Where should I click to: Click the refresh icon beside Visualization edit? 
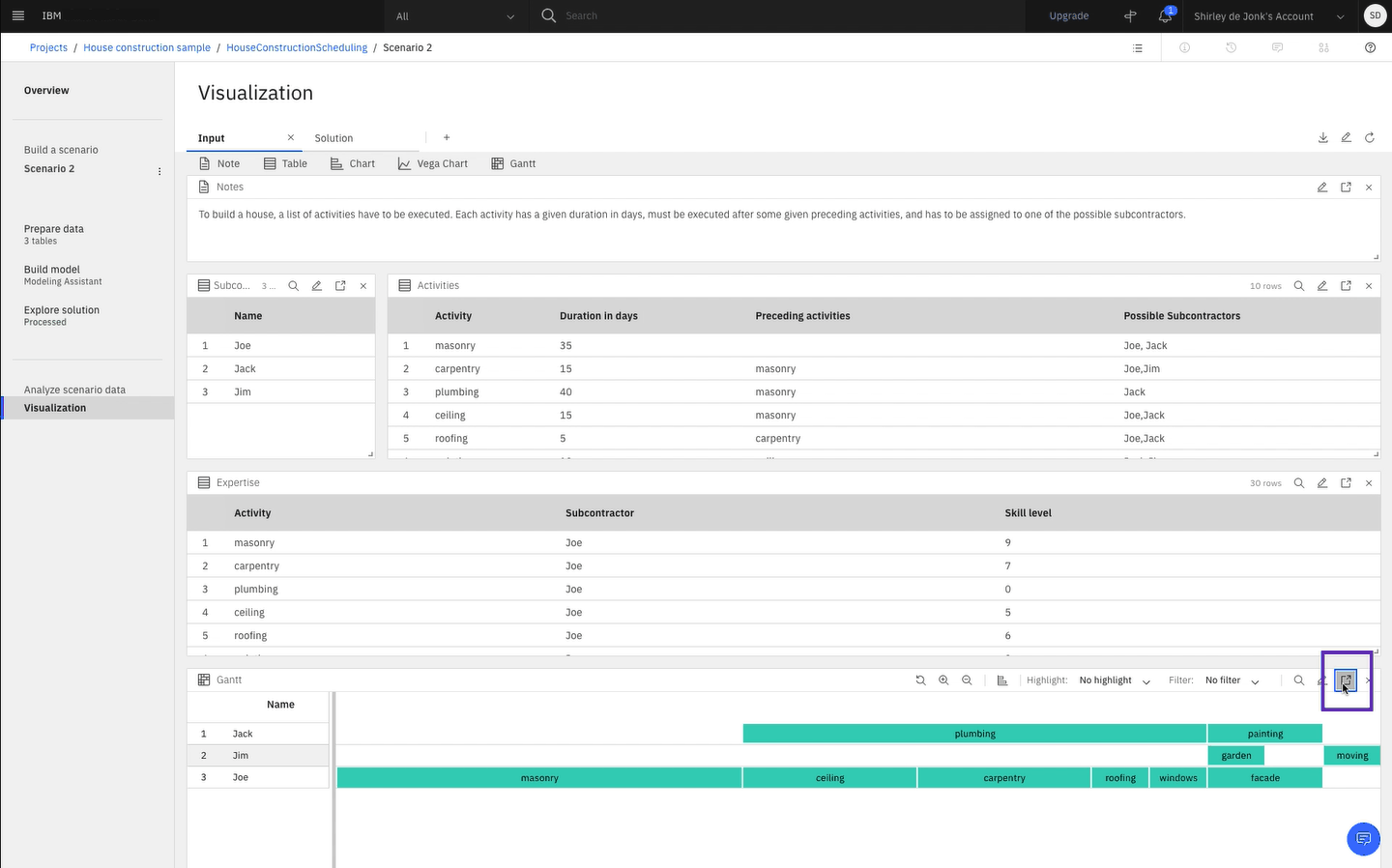1370,138
